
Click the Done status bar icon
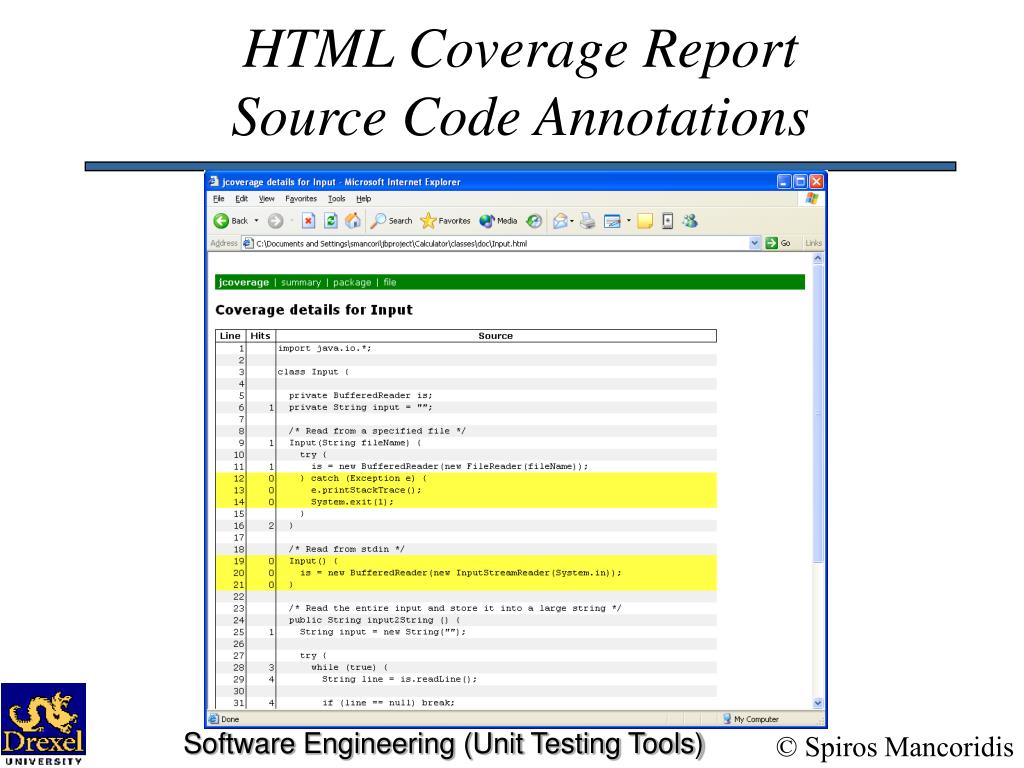(x=214, y=718)
